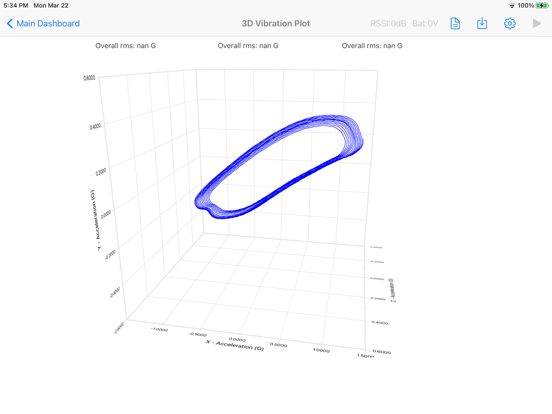Screen dimensions: 552x414
Task: Tap the Y - Acceleration (G) axis label
Action: 96,220
